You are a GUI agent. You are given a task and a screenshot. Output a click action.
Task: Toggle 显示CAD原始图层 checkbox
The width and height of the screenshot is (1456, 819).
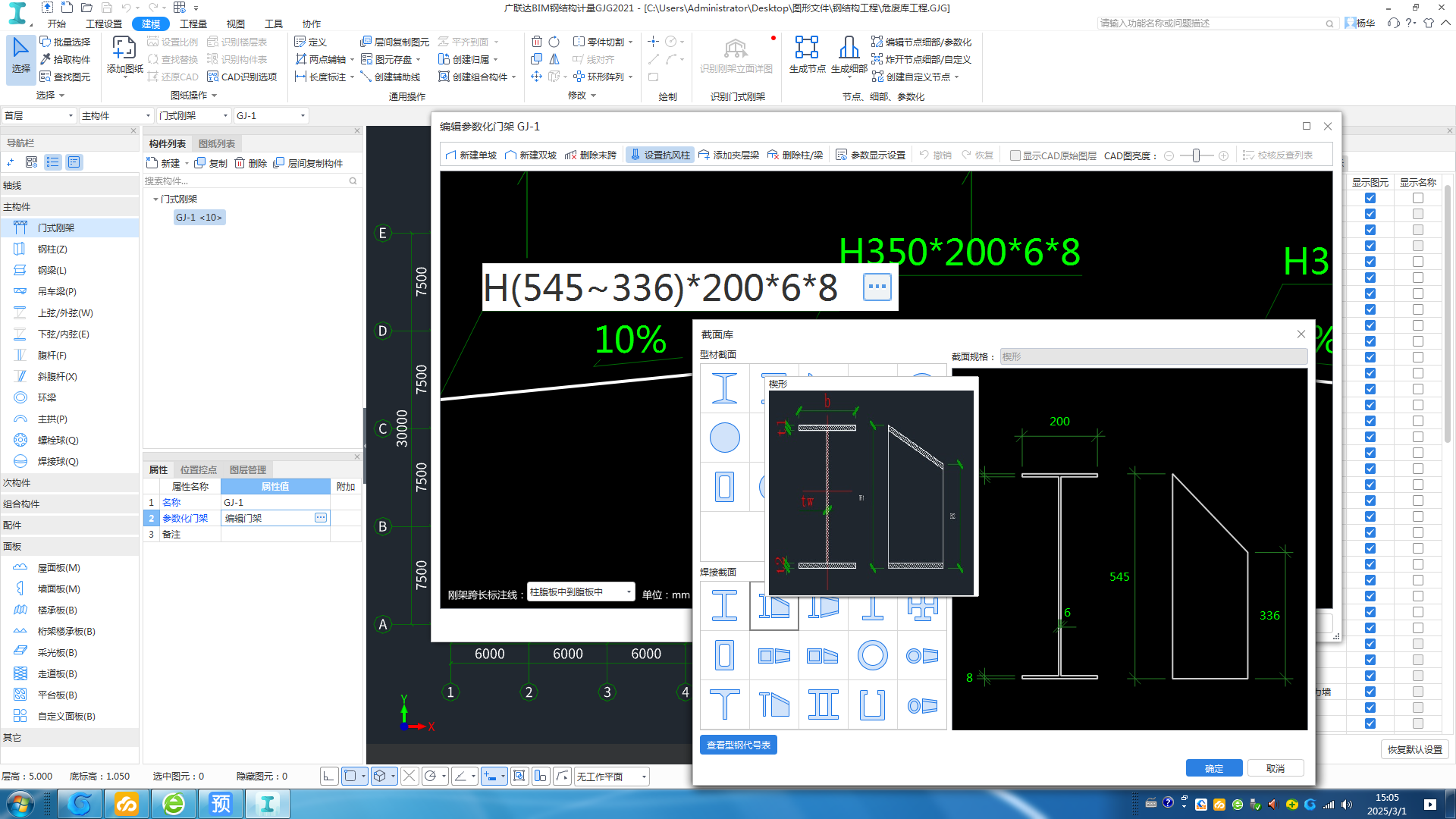point(1015,155)
